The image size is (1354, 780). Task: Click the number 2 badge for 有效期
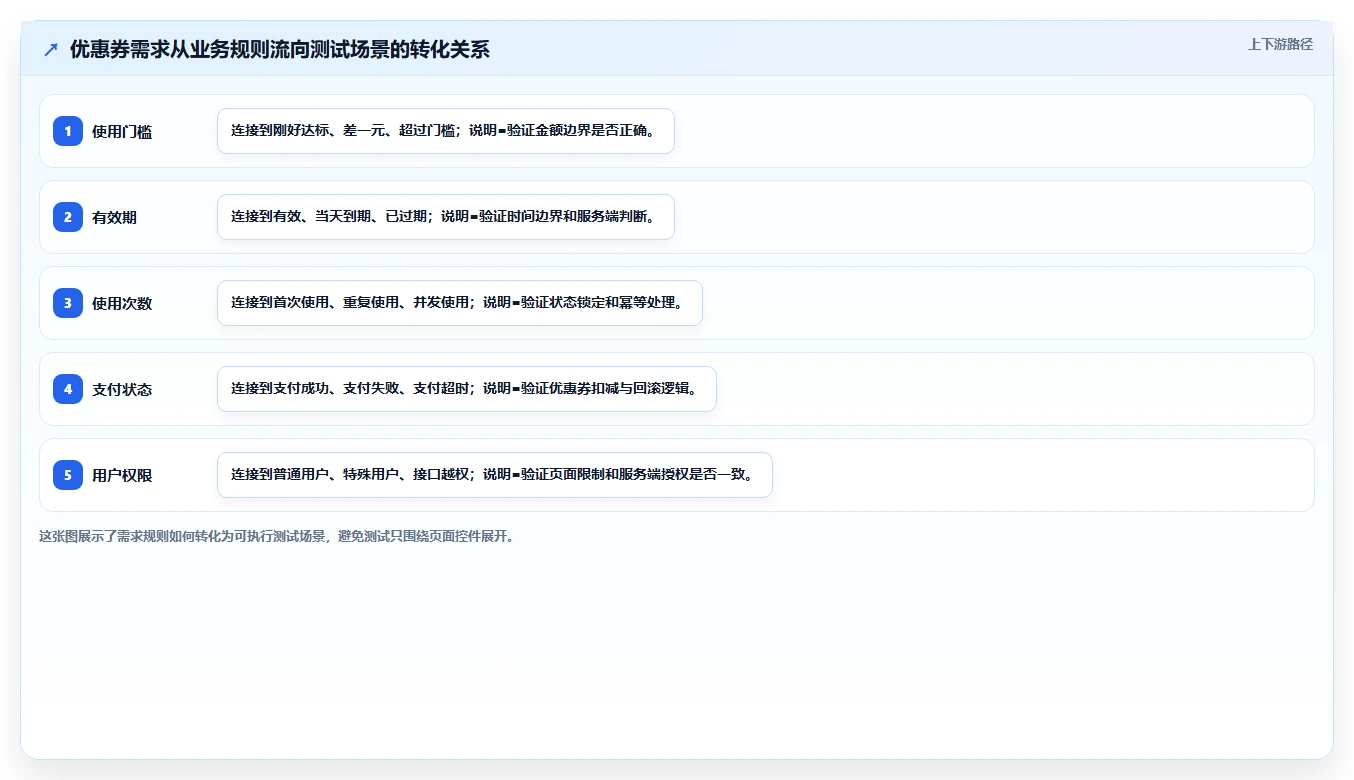(68, 217)
